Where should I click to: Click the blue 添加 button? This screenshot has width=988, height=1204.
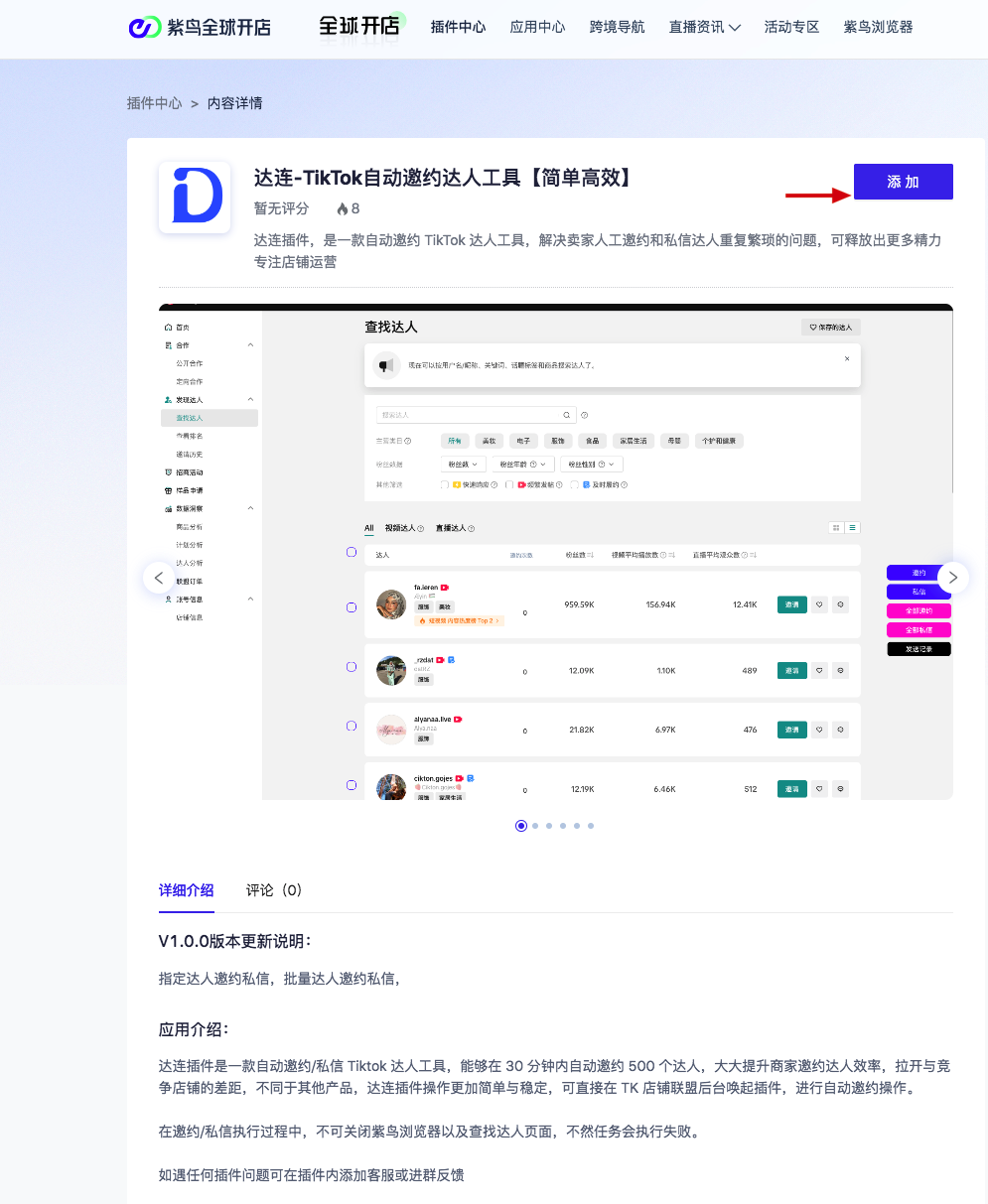[x=904, y=182]
